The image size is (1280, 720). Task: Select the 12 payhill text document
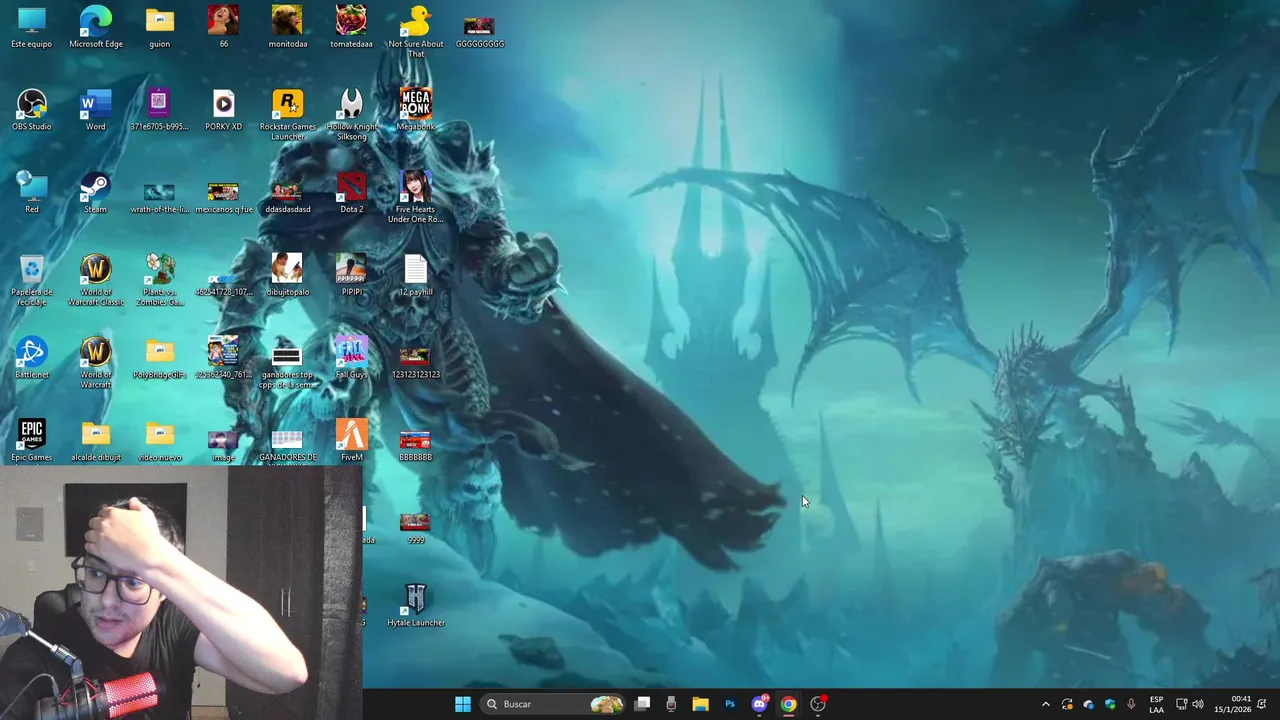pyautogui.click(x=415, y=276)
